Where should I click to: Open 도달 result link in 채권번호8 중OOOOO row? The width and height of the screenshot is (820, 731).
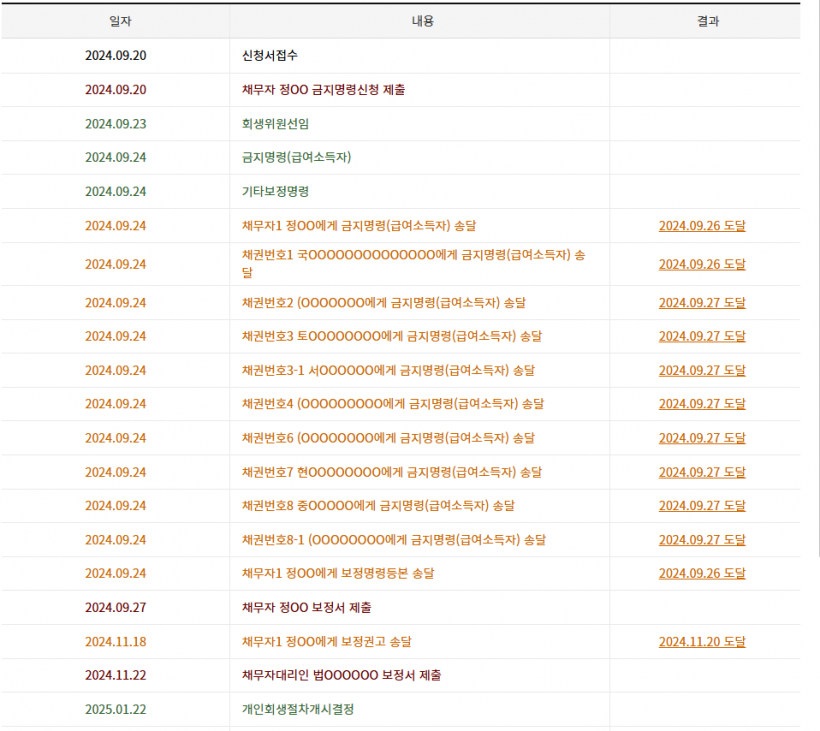pyautogui.click(x=702, y=506)
